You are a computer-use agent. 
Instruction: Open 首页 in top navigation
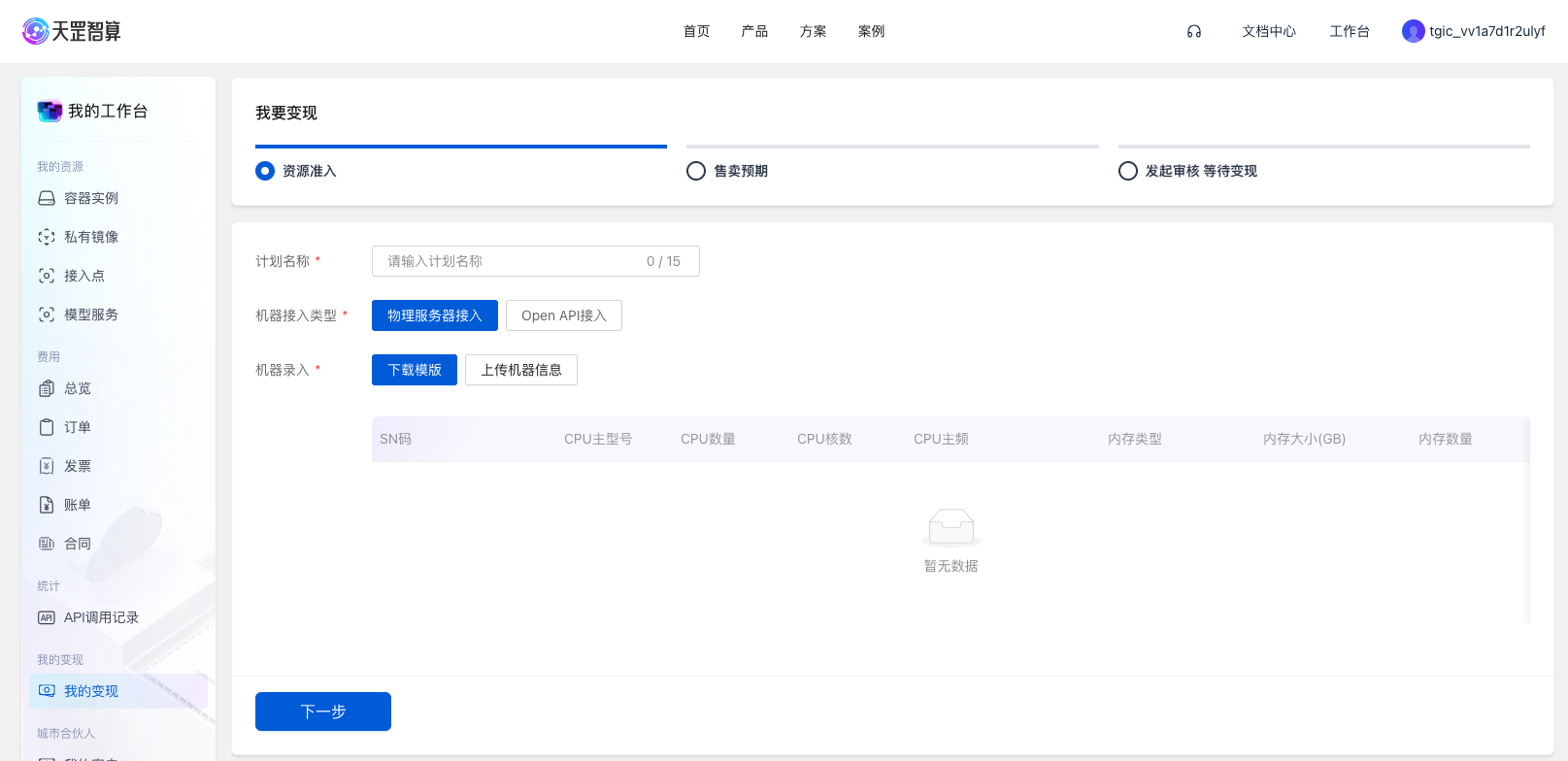pos(697,31)
